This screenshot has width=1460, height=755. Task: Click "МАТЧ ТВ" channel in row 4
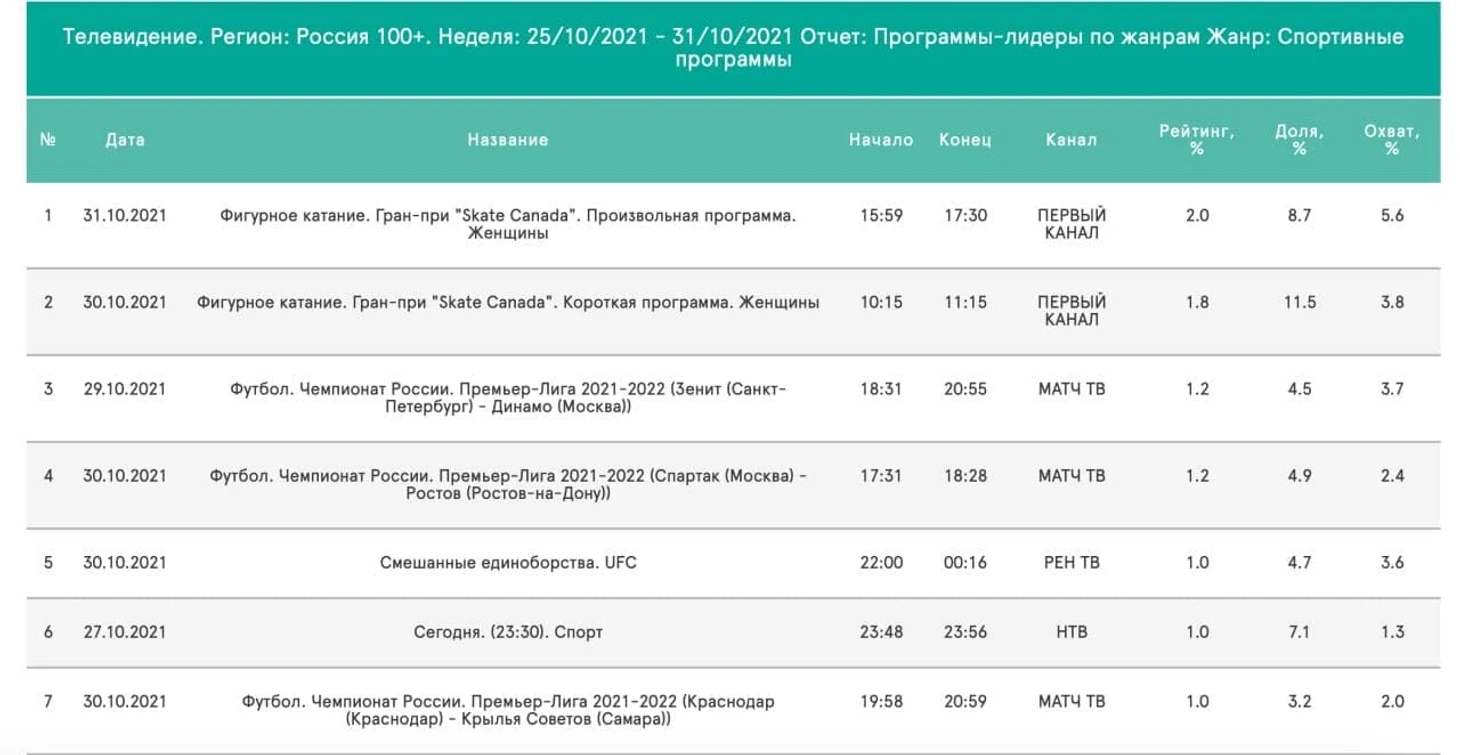click(1071, 476)
